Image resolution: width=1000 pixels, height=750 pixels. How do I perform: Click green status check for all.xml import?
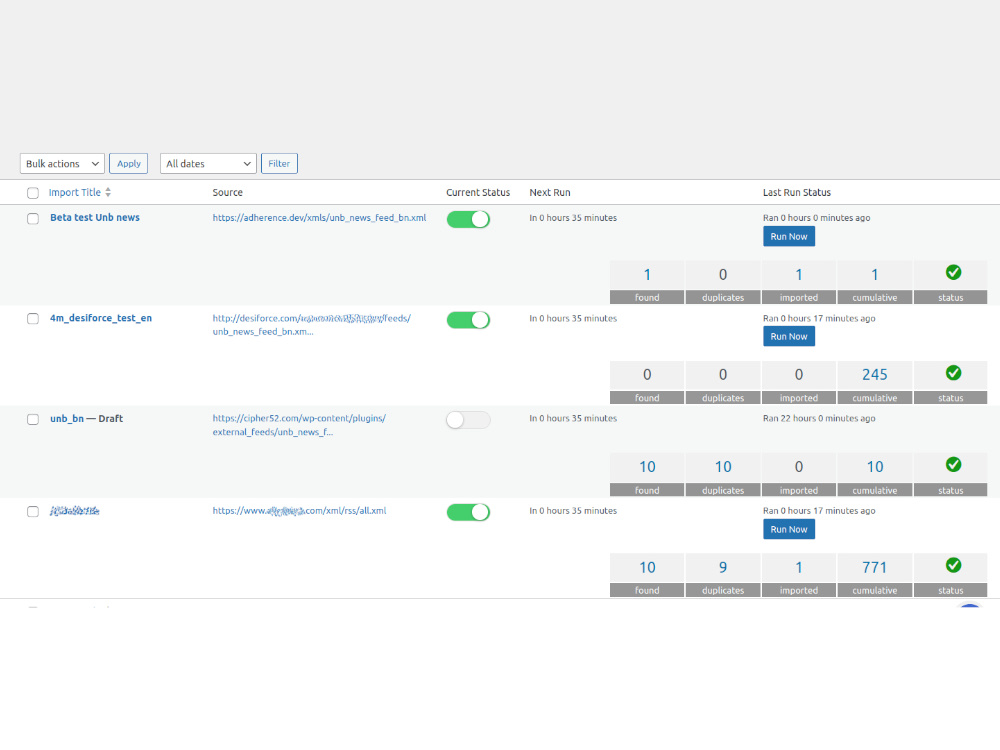click(953, 565)
